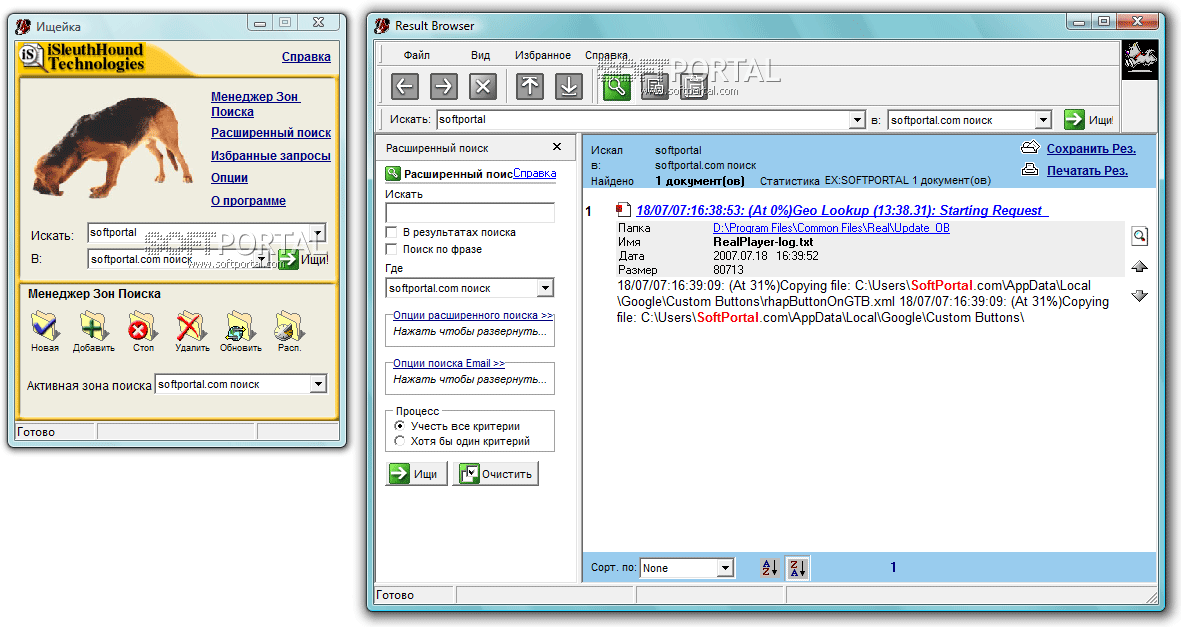Image resolution: width=1181 pixels, height=627 pixels.
Task: Open the Сорт. по dropdown
Action: click(x=725, y=568)
